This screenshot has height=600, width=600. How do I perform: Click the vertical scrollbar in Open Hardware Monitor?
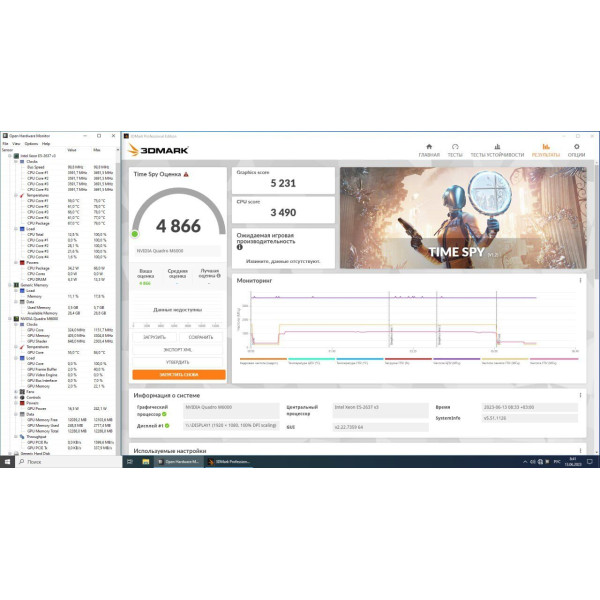[118, 301]
